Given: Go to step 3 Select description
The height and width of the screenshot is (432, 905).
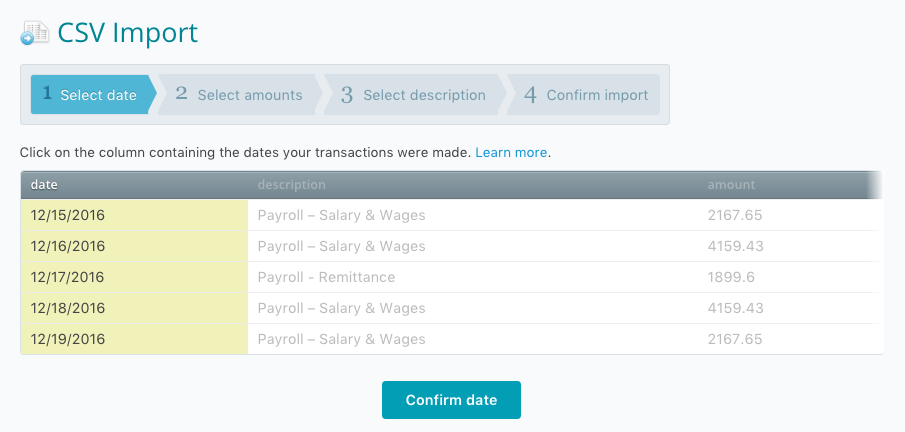Looking at the screenshot, I should click(x=412, y=95).
